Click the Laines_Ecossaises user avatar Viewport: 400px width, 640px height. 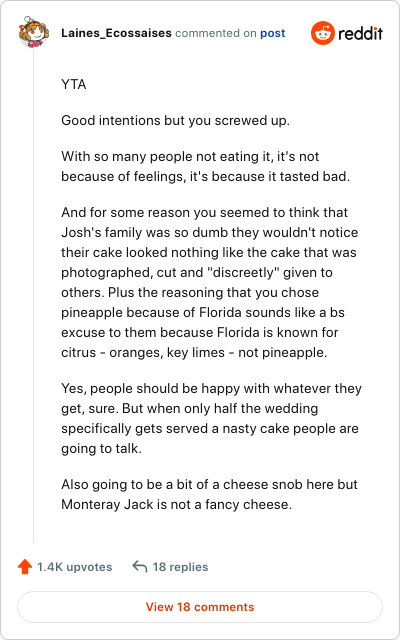click(x=33, y=32)
